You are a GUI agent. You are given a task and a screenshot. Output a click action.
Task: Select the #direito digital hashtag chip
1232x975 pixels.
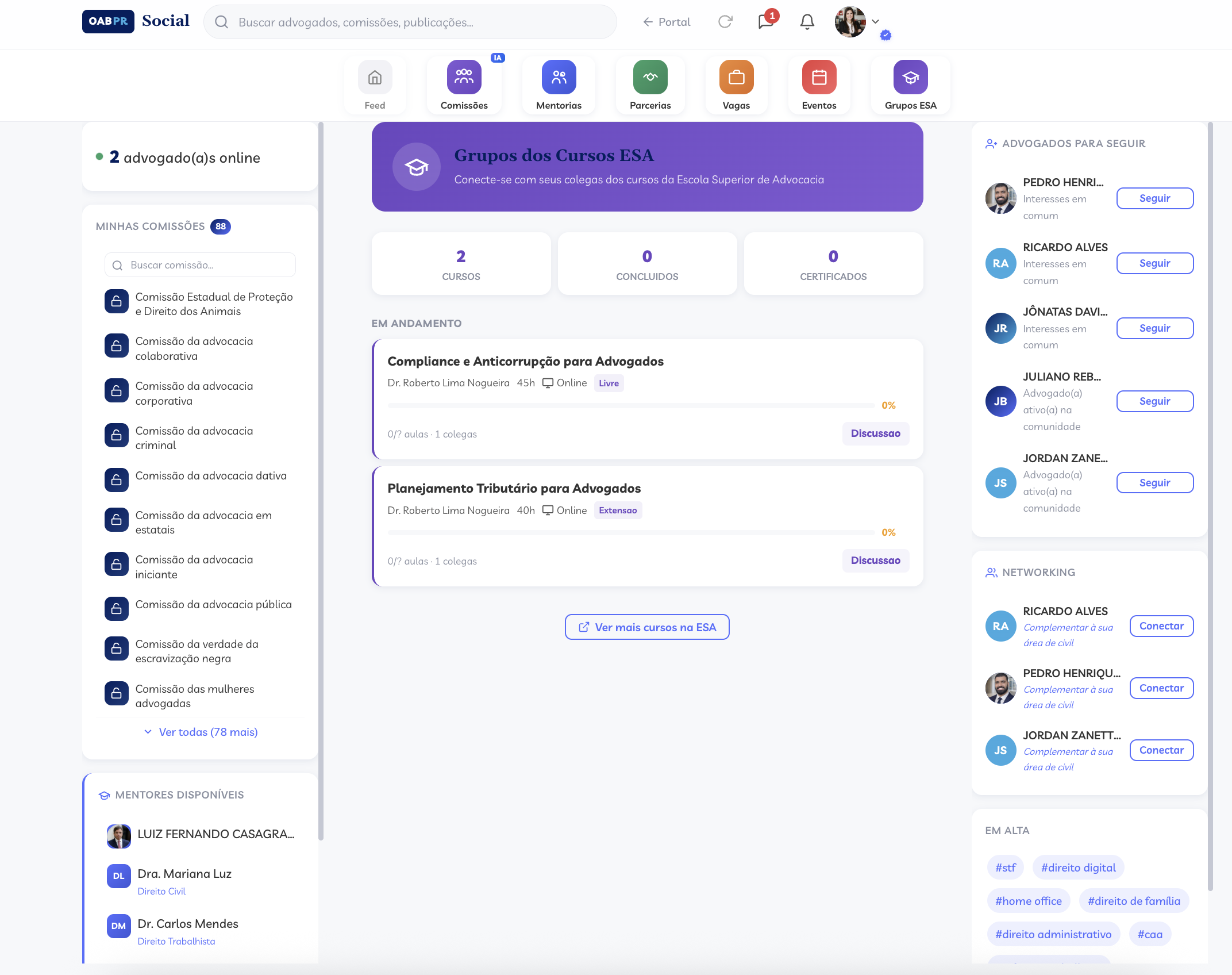tap(1078, 867)
